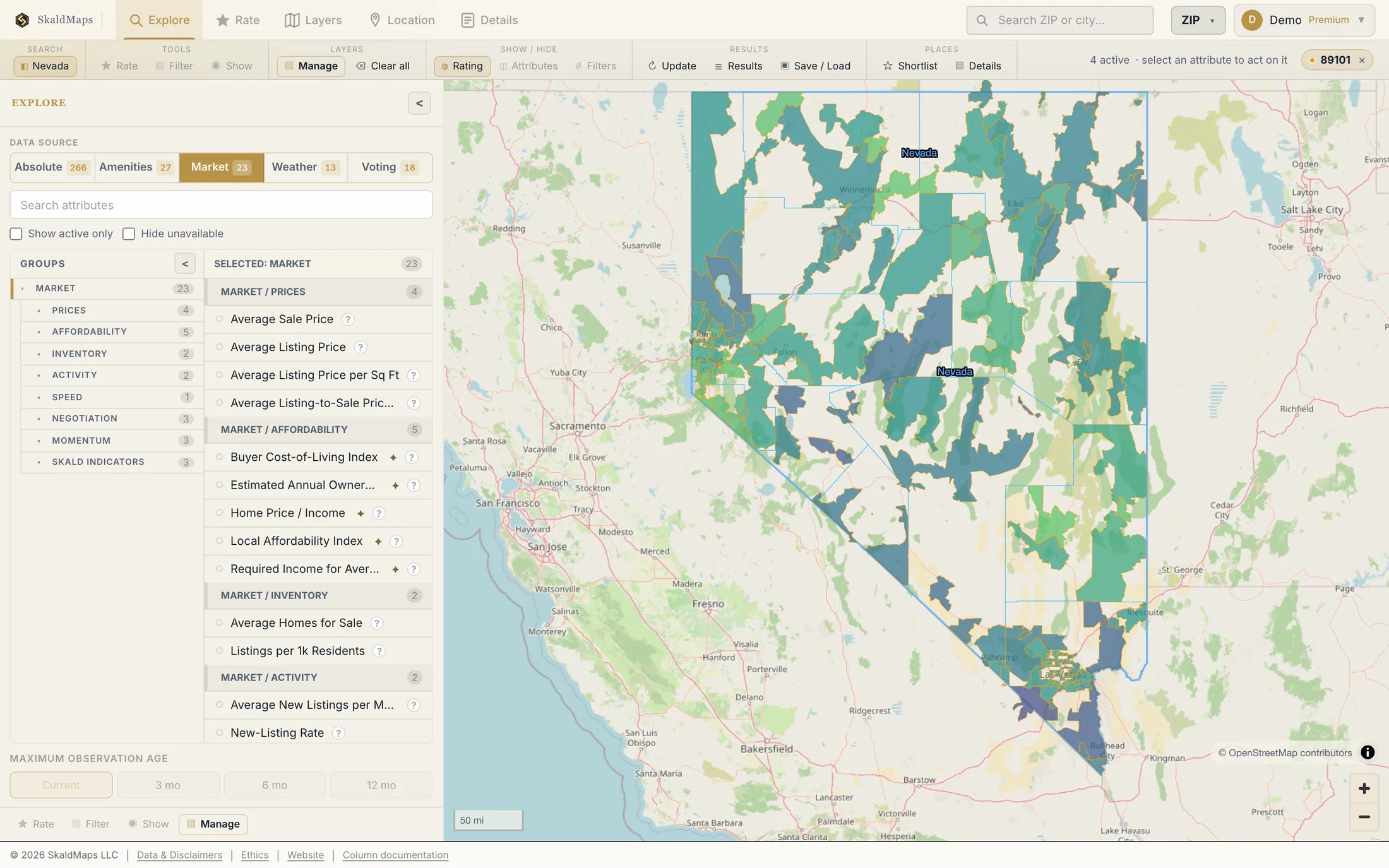This screenshot has height=868, width=1389.
Task: Open help for Average Listing Price
Action: (x=361, y=347)
